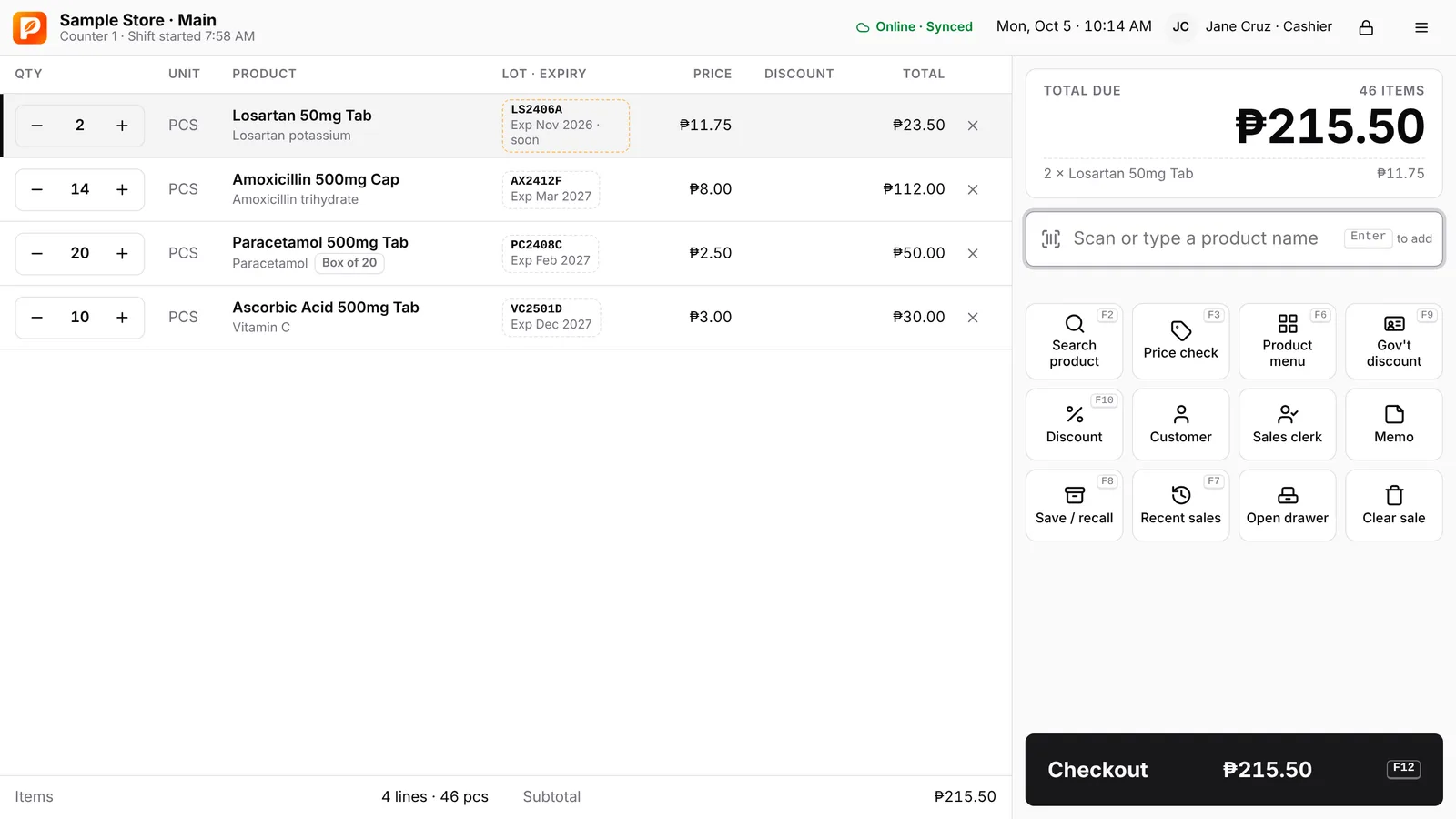Click the app logo icon
This screenshot has height=819, width=1456.
pos(30,27)
